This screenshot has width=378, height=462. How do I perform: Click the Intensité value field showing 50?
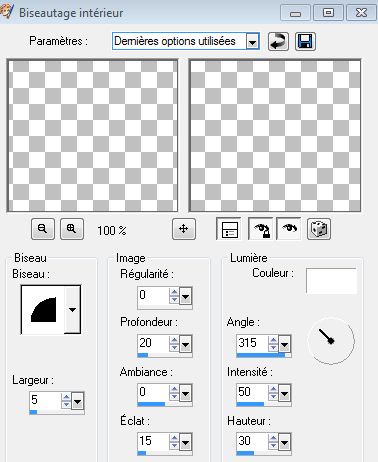tap(252, 393)
